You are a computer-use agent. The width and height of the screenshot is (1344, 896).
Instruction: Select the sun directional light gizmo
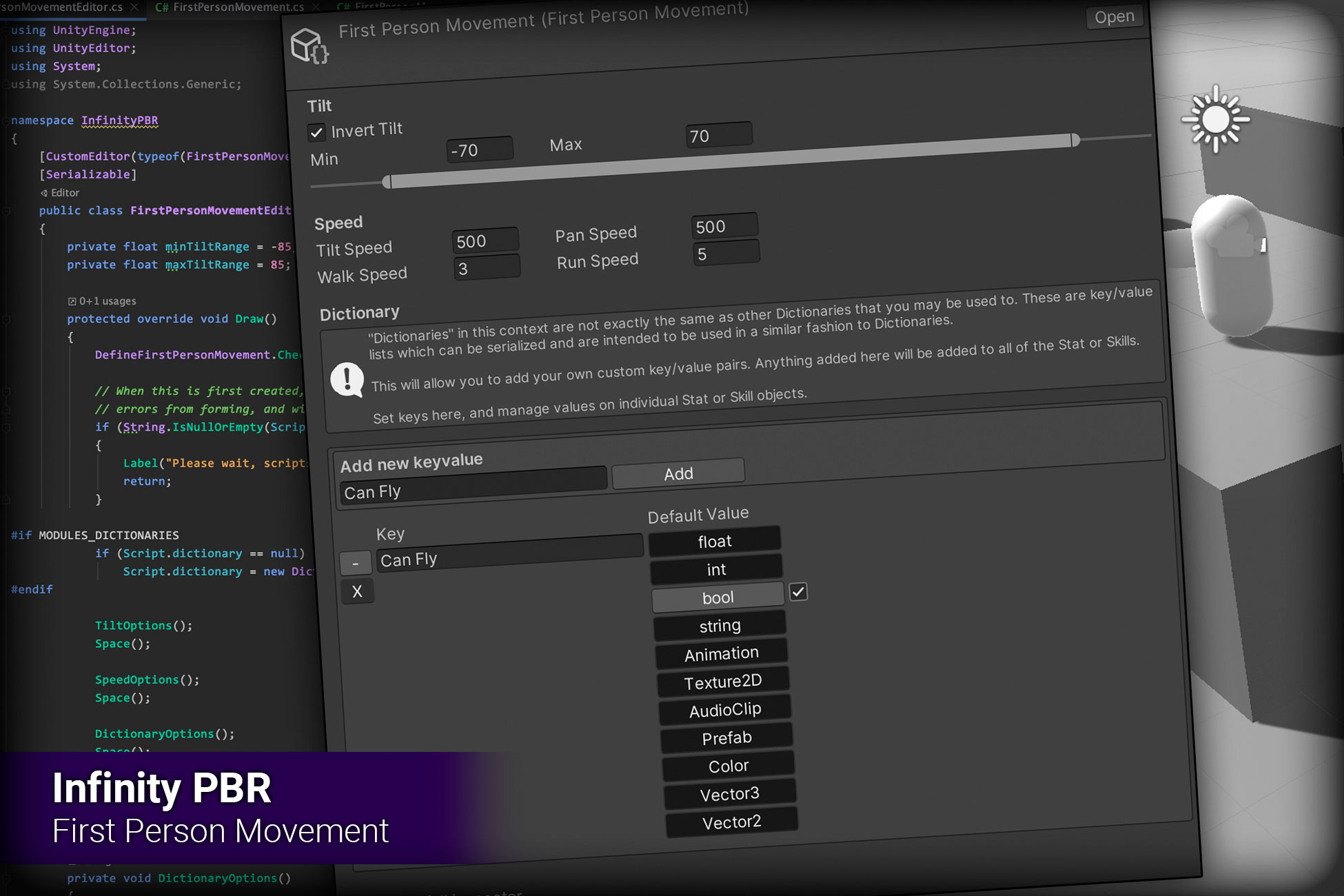tap(1216, 119)
